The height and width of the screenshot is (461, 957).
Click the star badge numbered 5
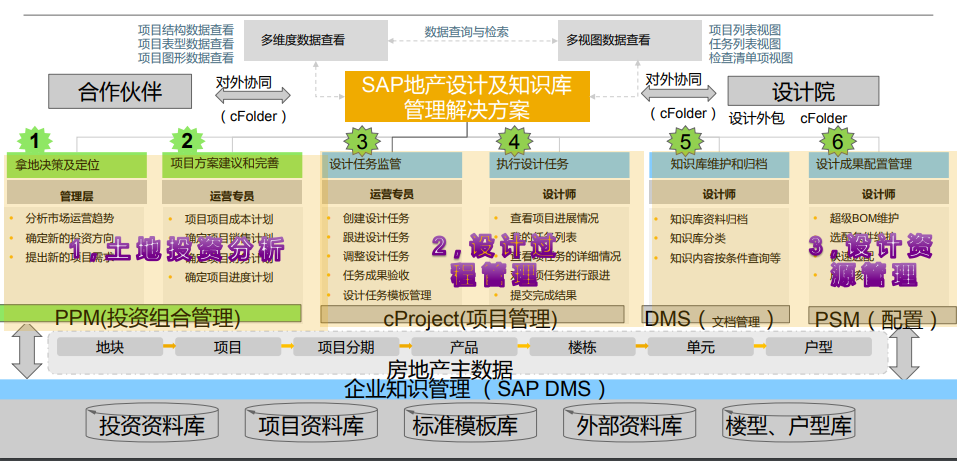[x=685, y=142]
